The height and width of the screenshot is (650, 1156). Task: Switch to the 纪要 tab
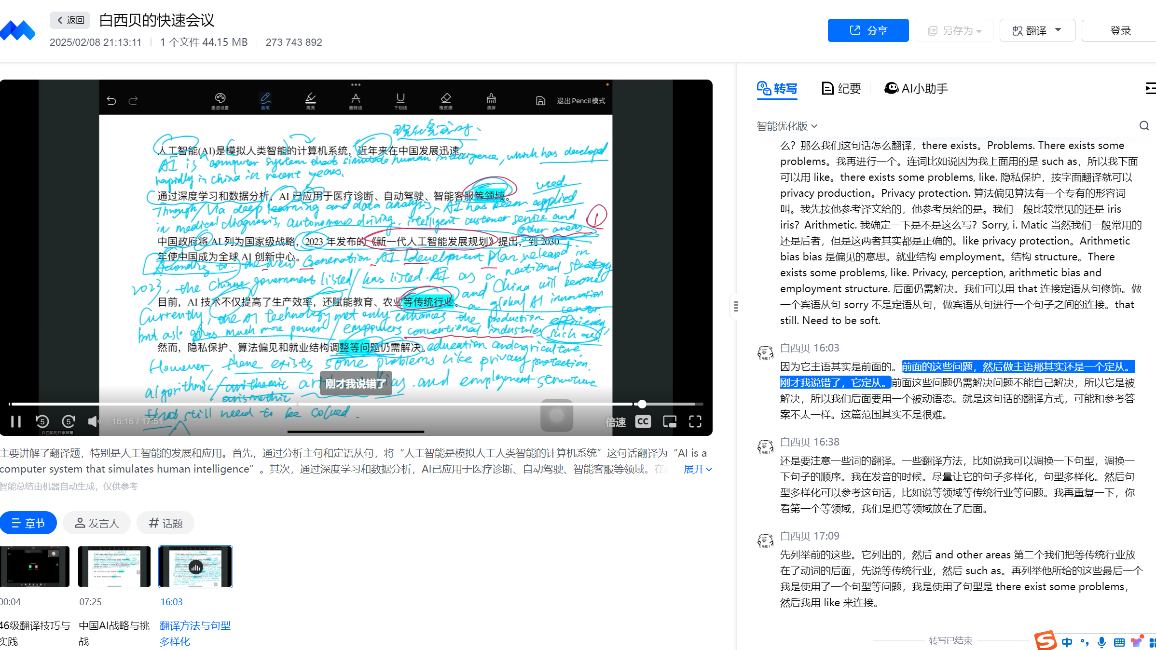(841, 89)
